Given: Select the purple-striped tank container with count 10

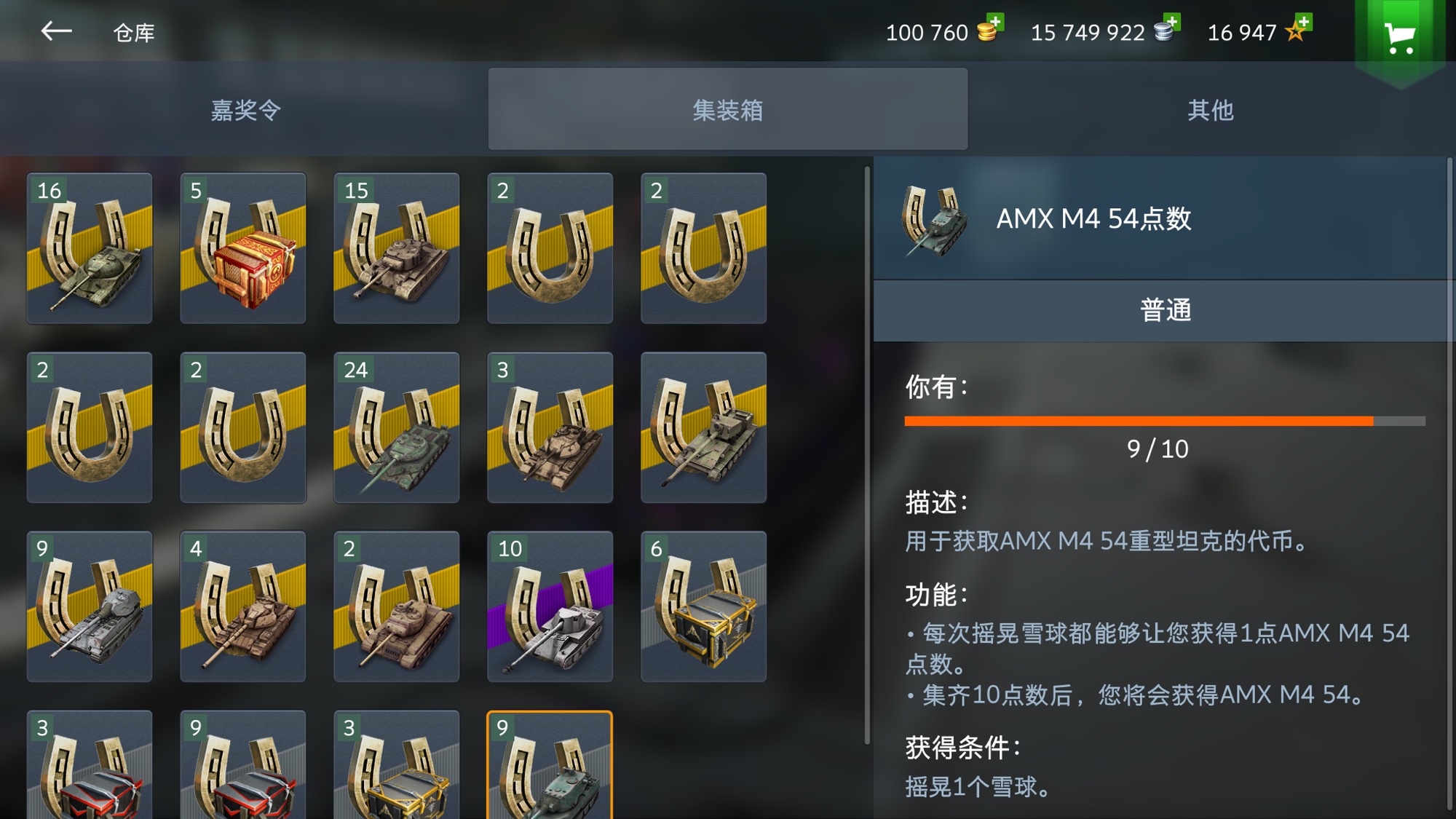Looking at the screenshot, I should click(550, 606).
